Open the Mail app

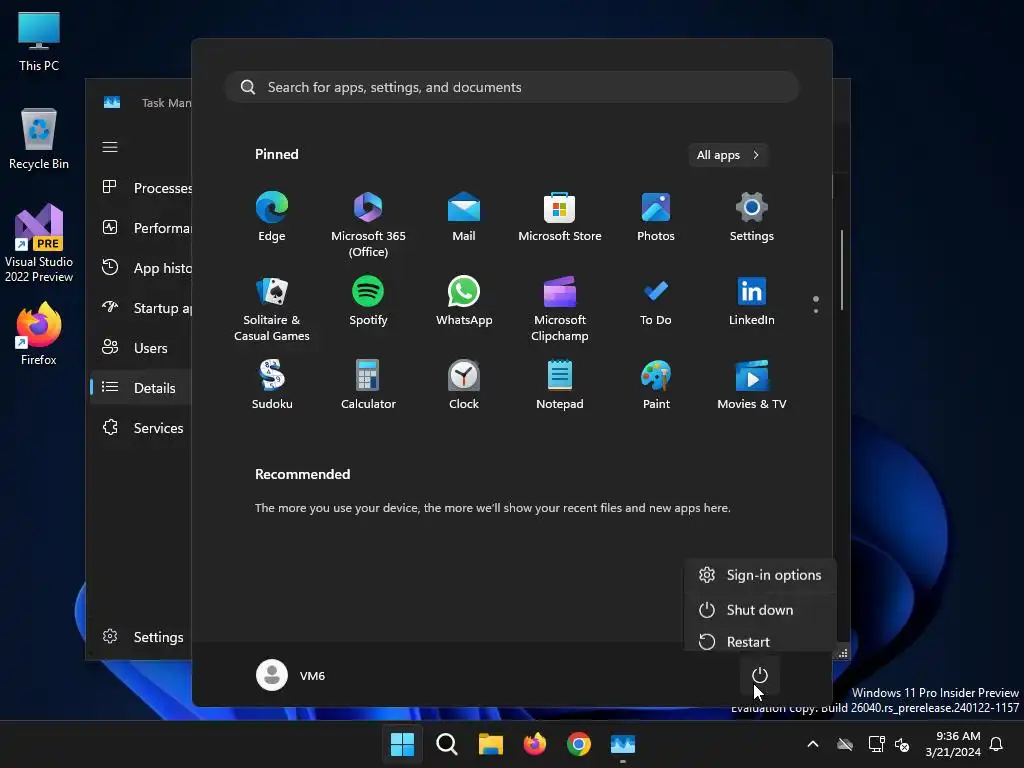click(x=464, y=217)
